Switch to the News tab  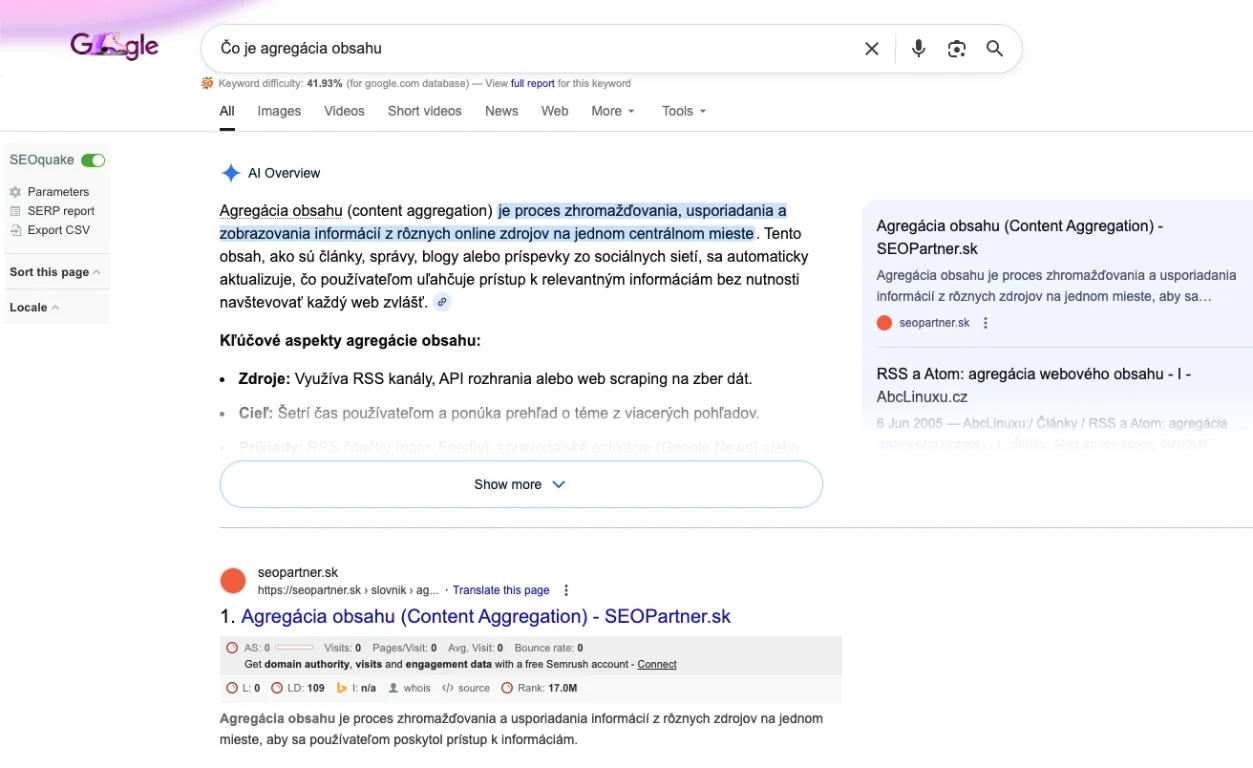[501, 111]
